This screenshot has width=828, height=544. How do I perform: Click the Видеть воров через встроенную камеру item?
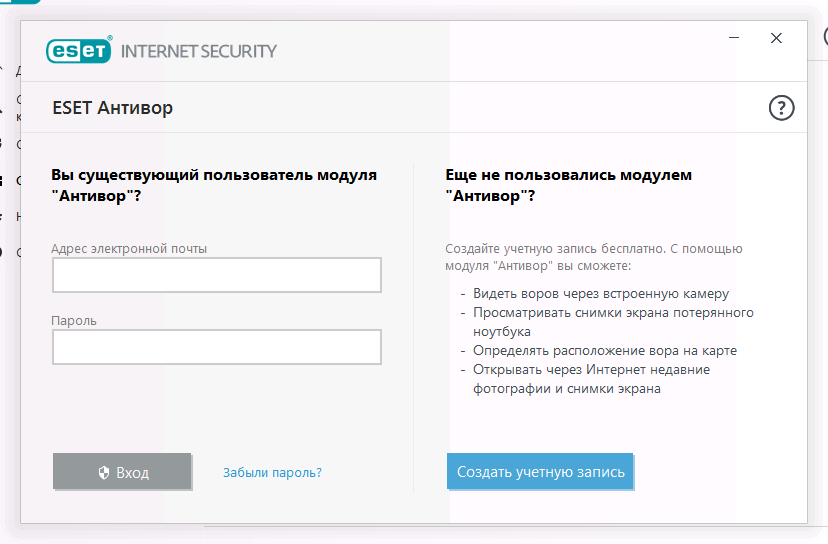[600, 294]
